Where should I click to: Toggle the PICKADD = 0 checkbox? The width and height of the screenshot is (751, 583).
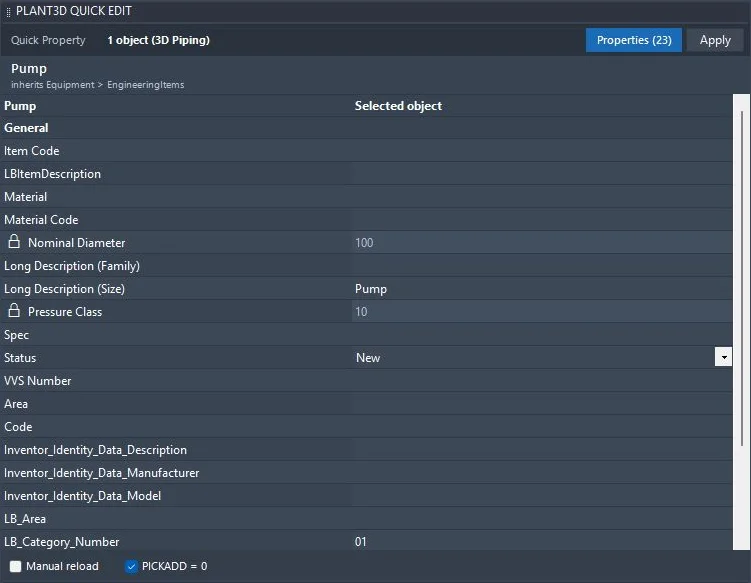coord(131,566)
